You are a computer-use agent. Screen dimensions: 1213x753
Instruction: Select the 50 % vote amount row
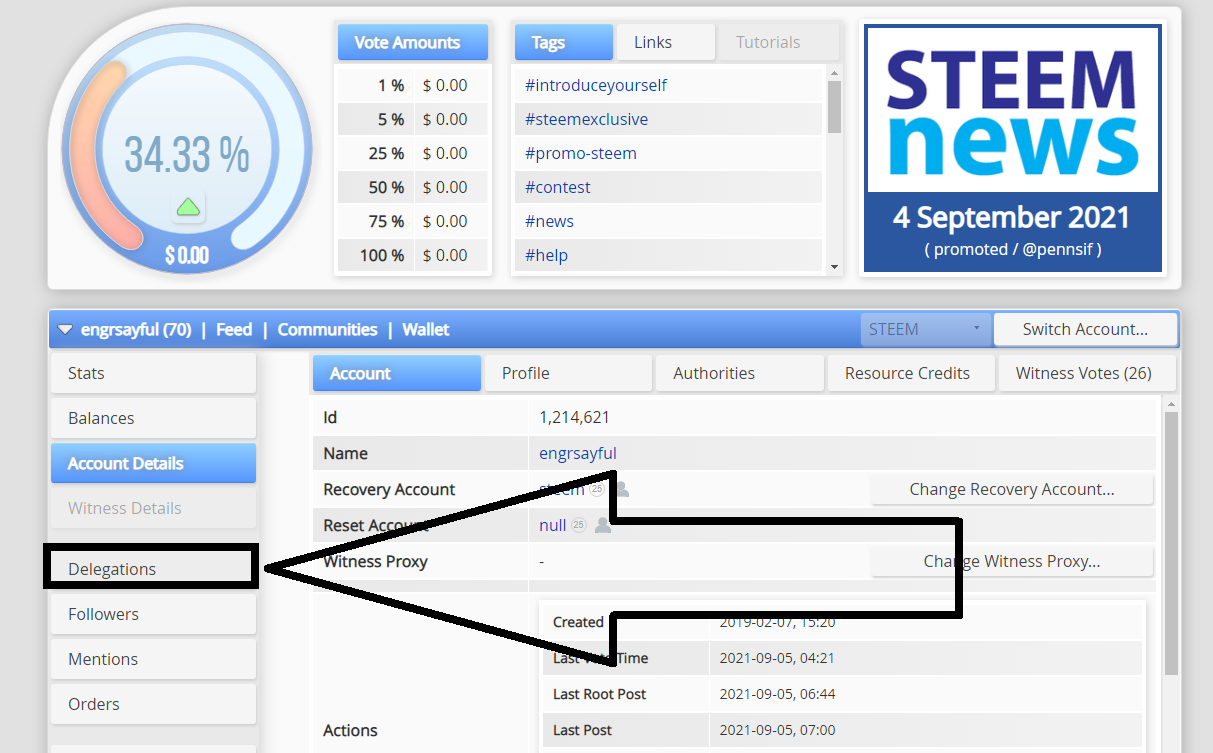pos(413,187)
